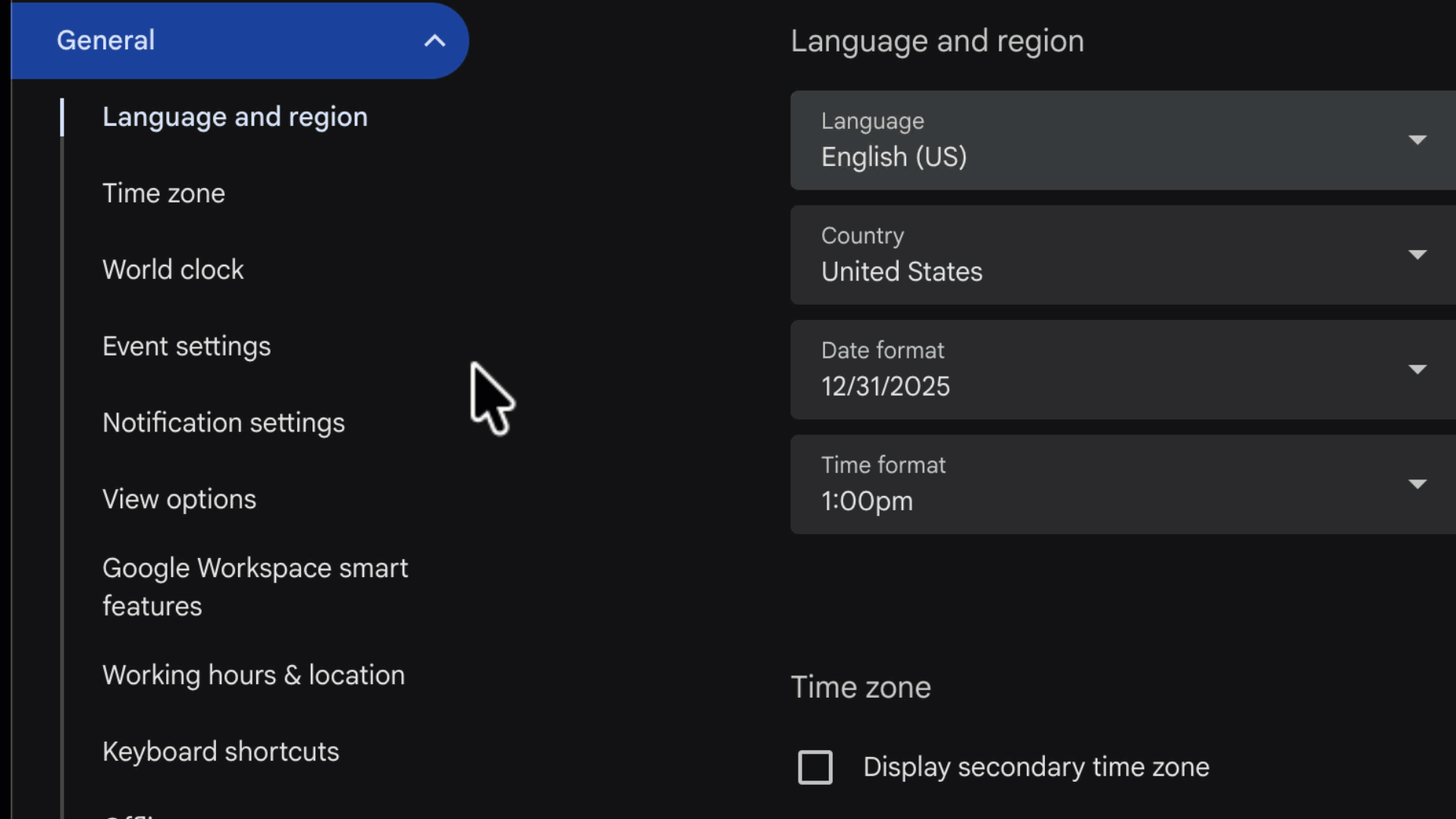Viewport: 1456px width, 819px height.
Task: Navigate to View options
Action: coord(179,500)
